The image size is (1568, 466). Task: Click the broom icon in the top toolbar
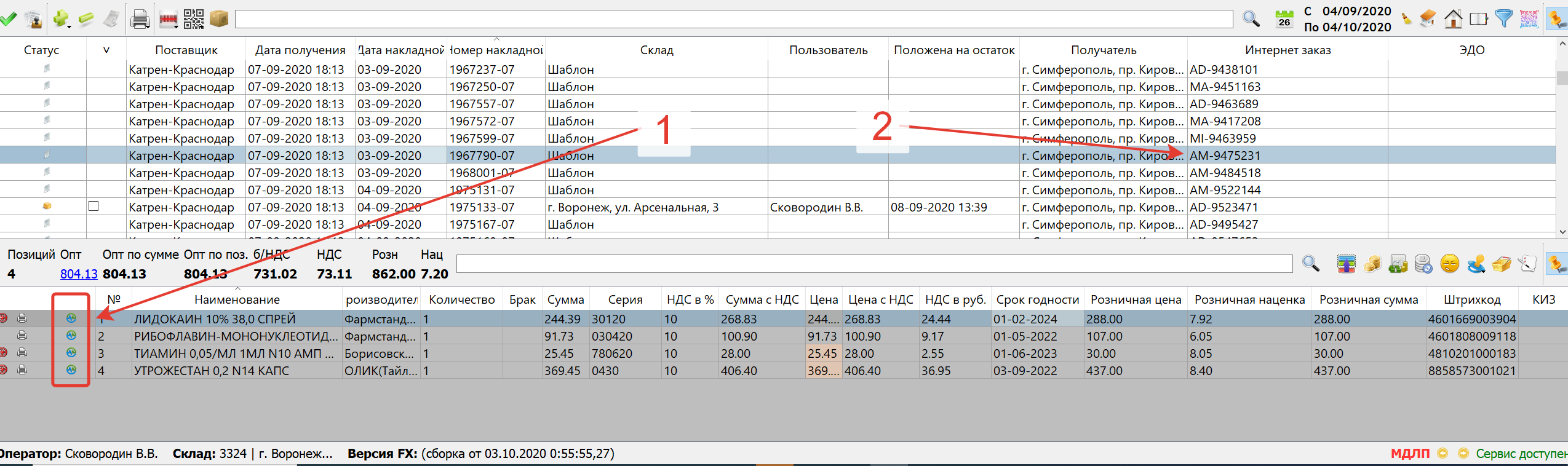(x=1406, y=19)
